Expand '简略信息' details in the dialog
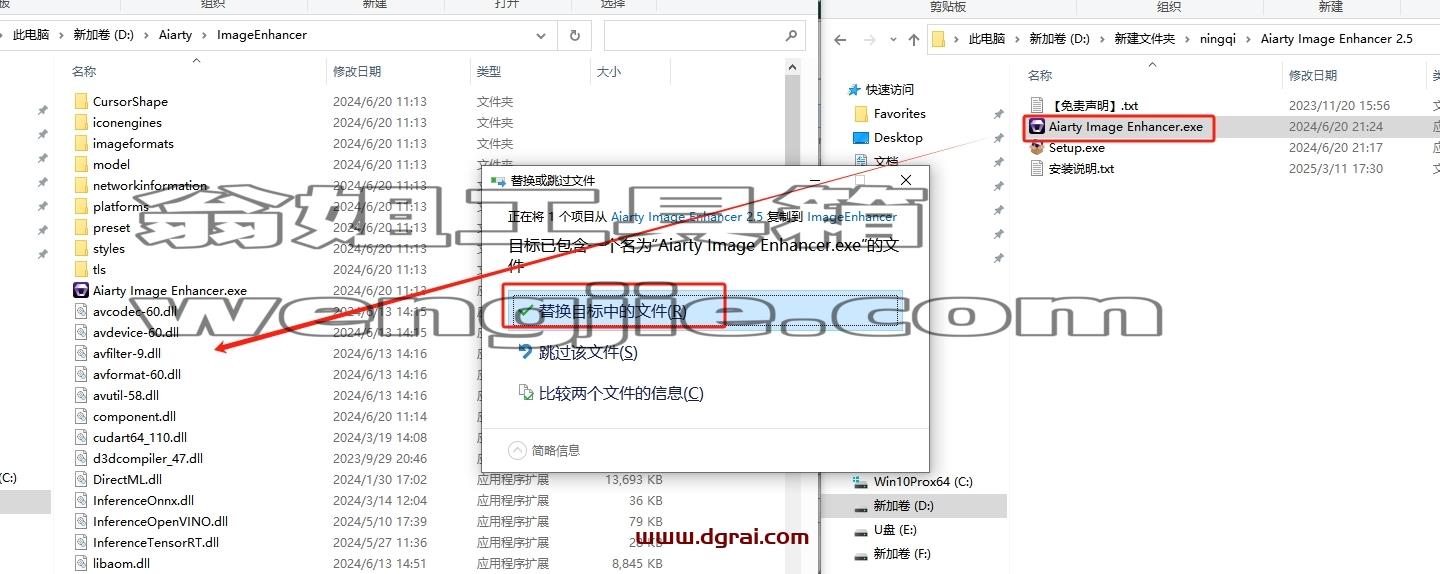The width and height of the screenshot is (1440, 574). click(x=545, y=450)
